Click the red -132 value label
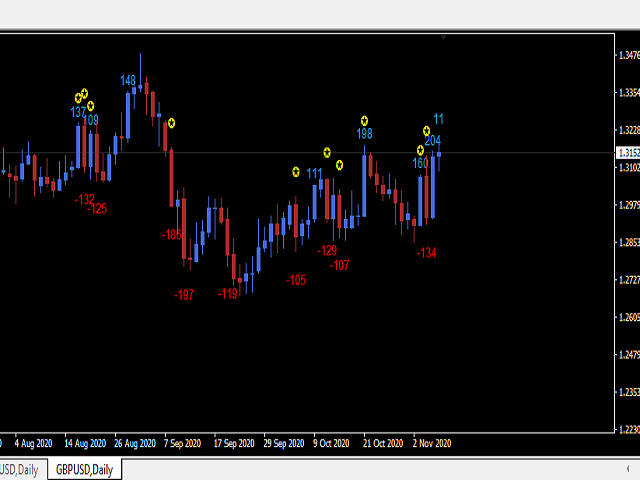 (x=84, y=199)
